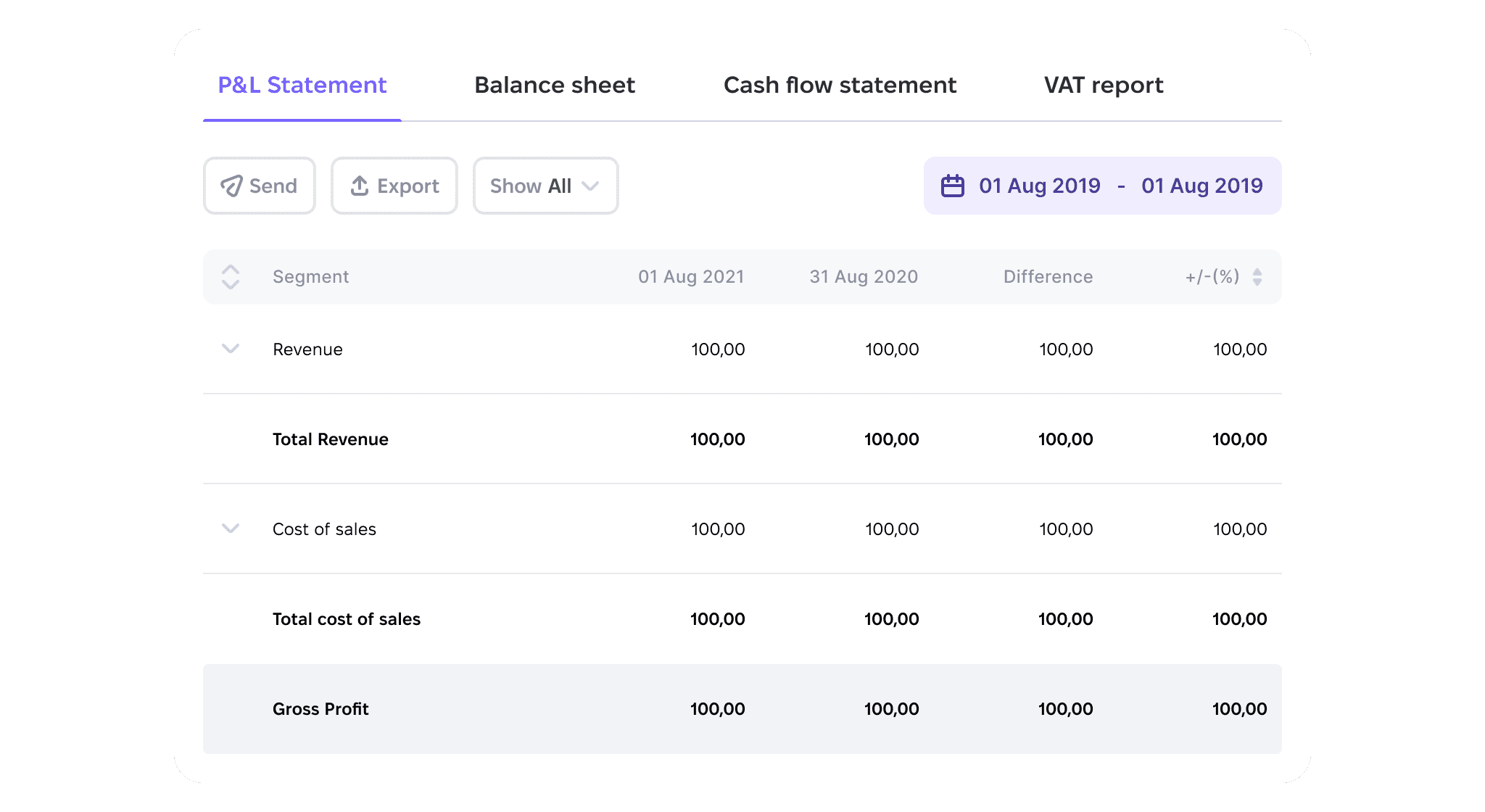Click the Difference column header
This screenshot has height=812, width=1485.
coord(1048,277)
